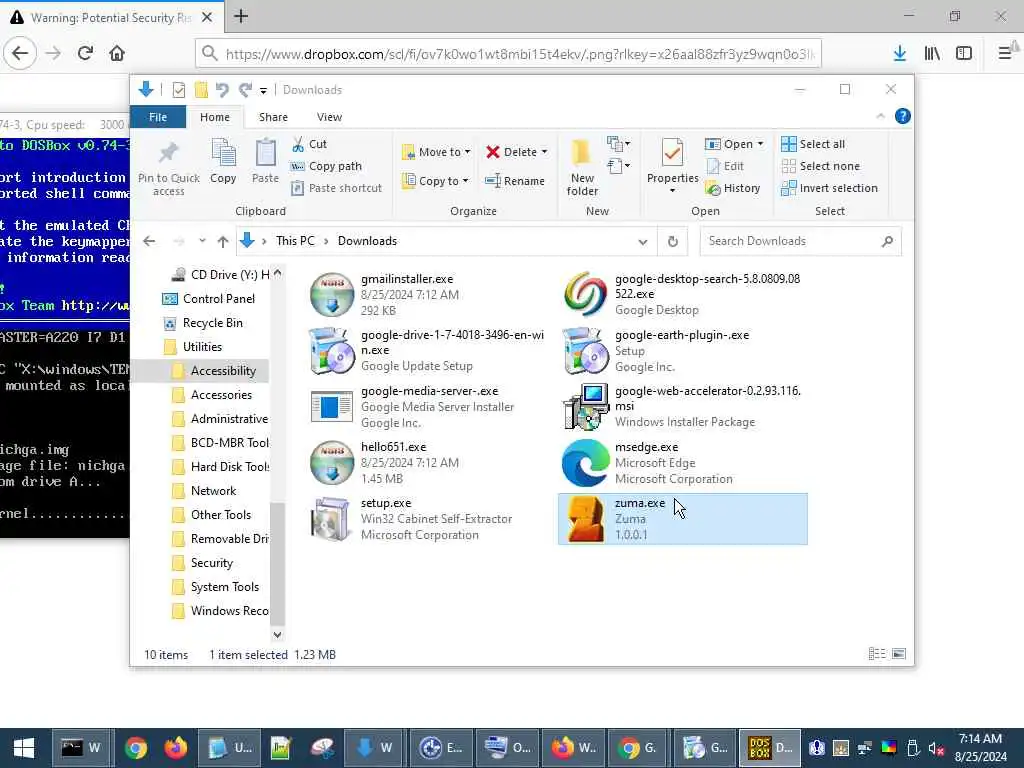This screenshot has width=1024, height=768.
Task: Click the Paste icon in the ribbon
Action: pyautogui.click(x=265, y=154)
